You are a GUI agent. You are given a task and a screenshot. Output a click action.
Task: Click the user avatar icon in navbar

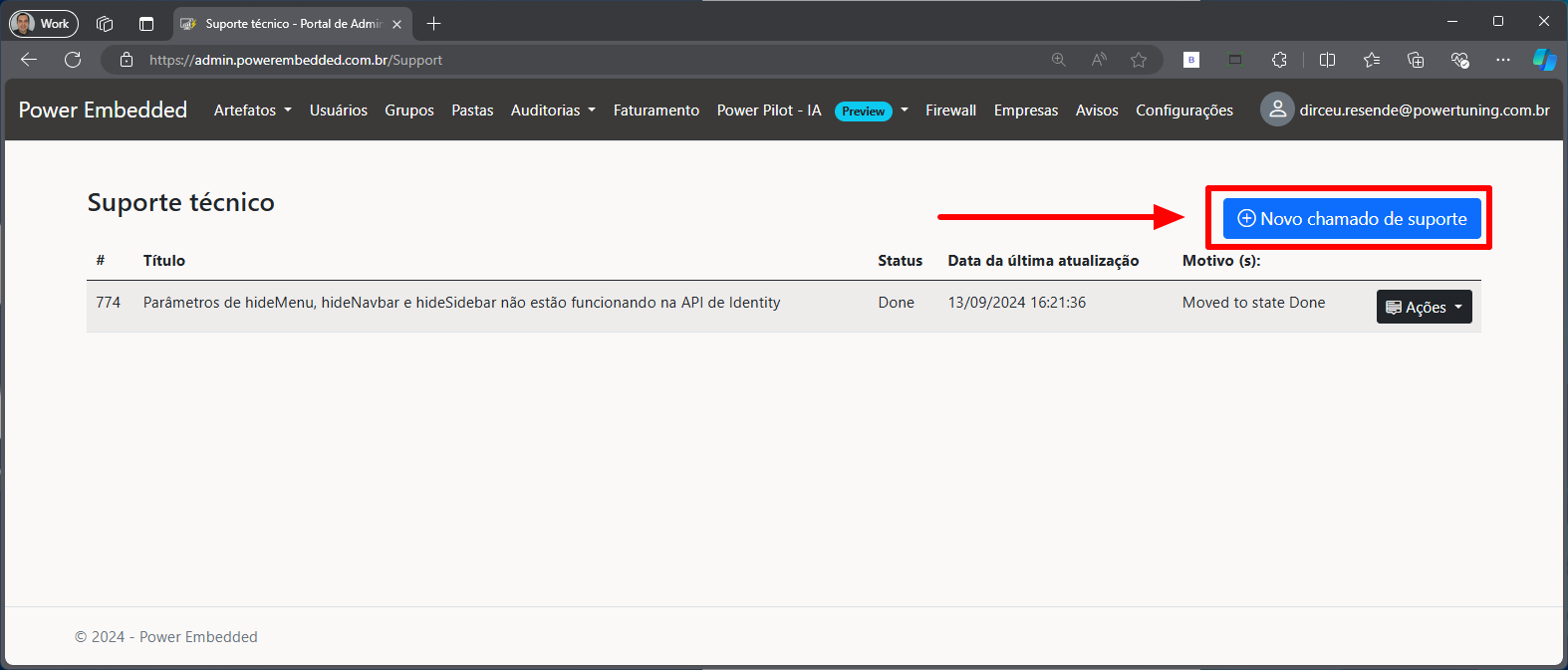[x=1277, y=110]
